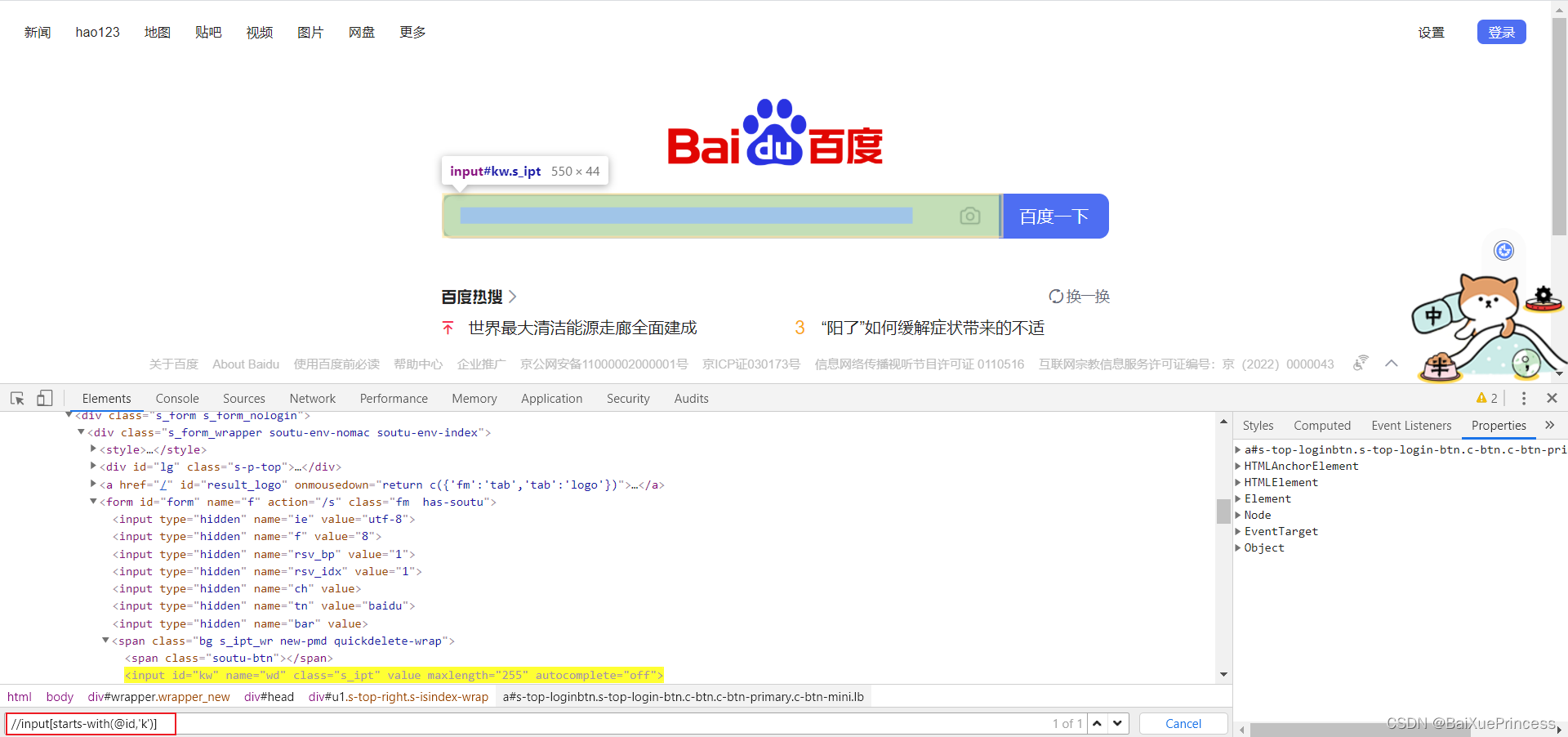The height and width of the screenshot is (737, 1568).
Task: Open the 设置 settings link
Action: pos(1431,33)
